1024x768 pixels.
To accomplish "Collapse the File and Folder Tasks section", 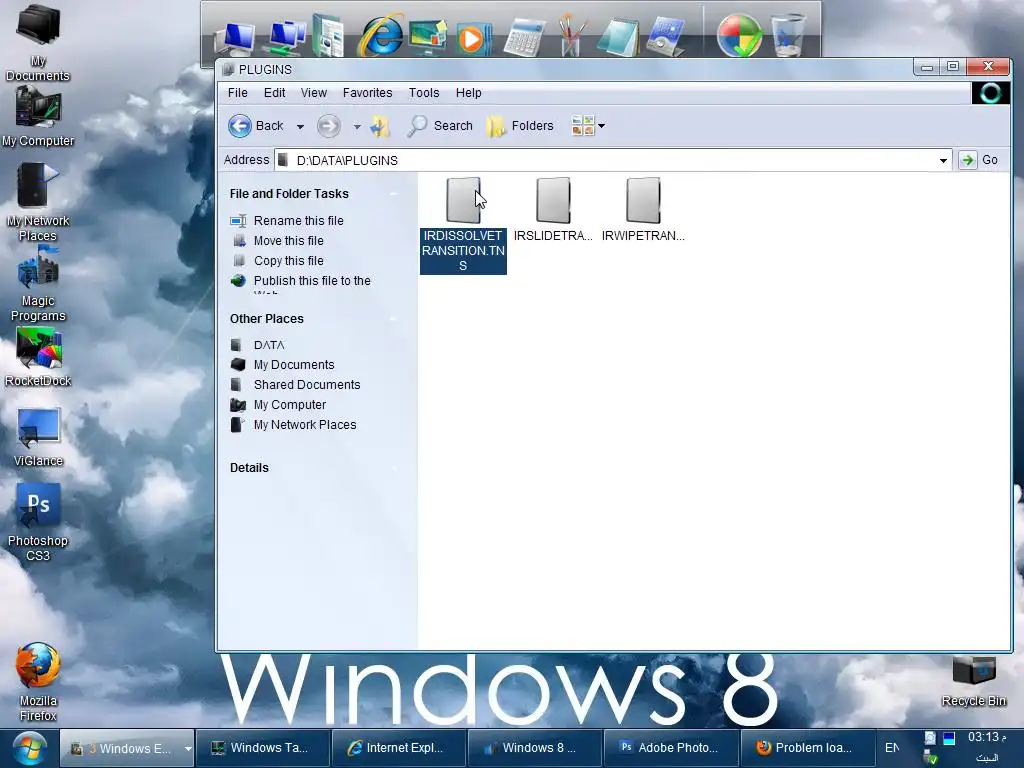I will [394, 194].
